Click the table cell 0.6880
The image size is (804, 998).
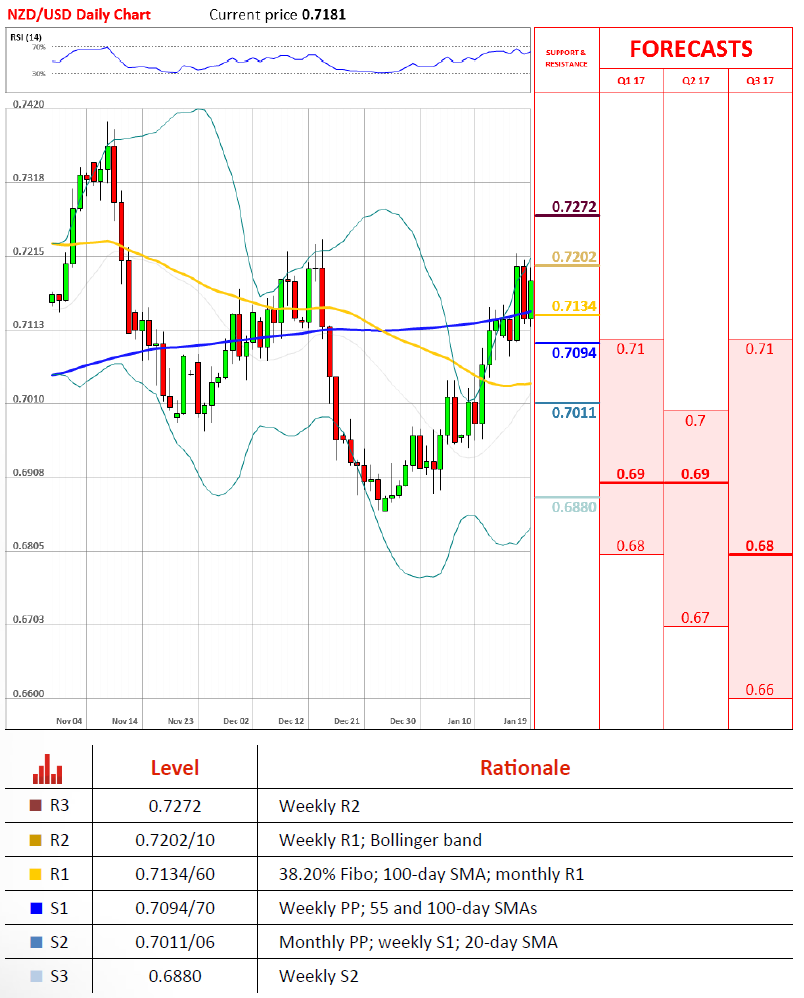[175, 976]
